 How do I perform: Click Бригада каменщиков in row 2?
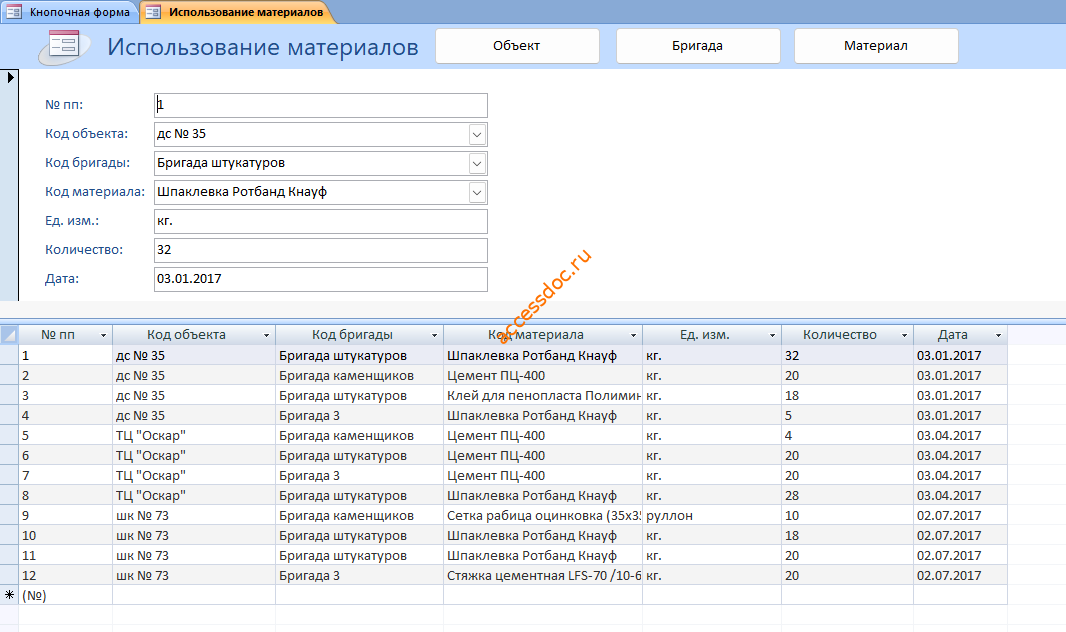pyautogui.click(x=359, y=376)
